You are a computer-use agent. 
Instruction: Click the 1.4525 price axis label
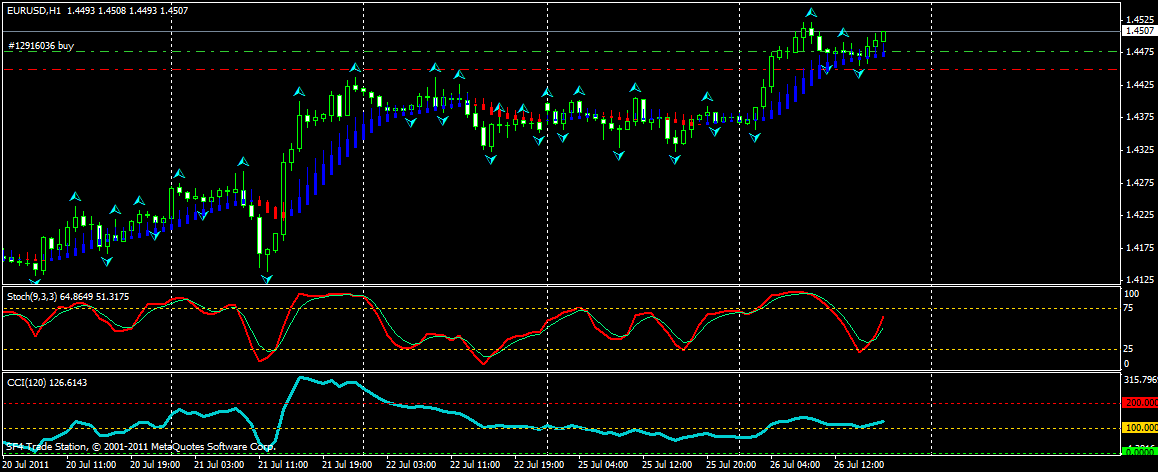coord(1137,20)
